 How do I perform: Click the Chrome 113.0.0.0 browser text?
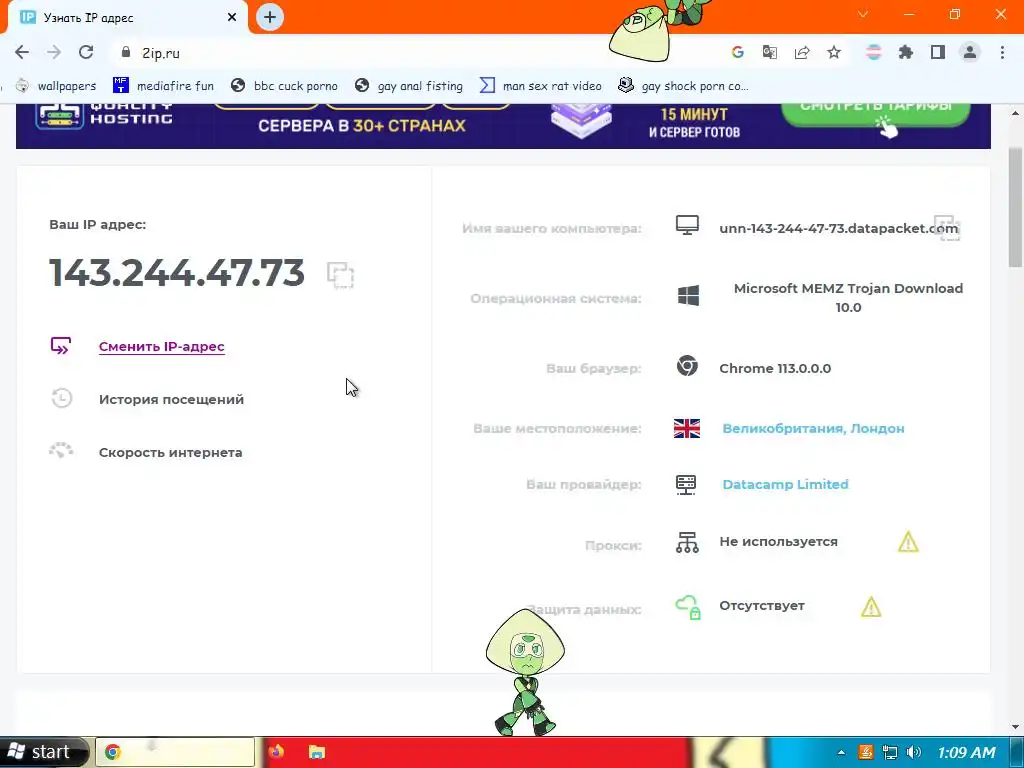tap(775, 368)
